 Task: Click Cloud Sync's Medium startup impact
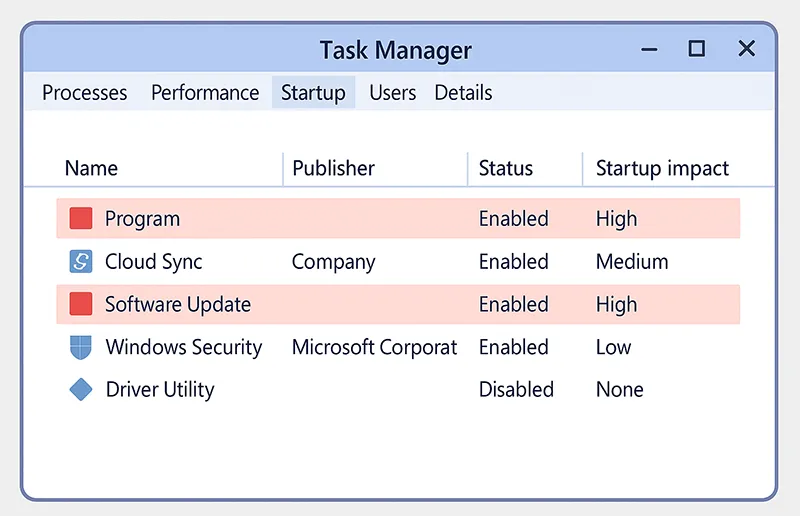pos(632,262)
